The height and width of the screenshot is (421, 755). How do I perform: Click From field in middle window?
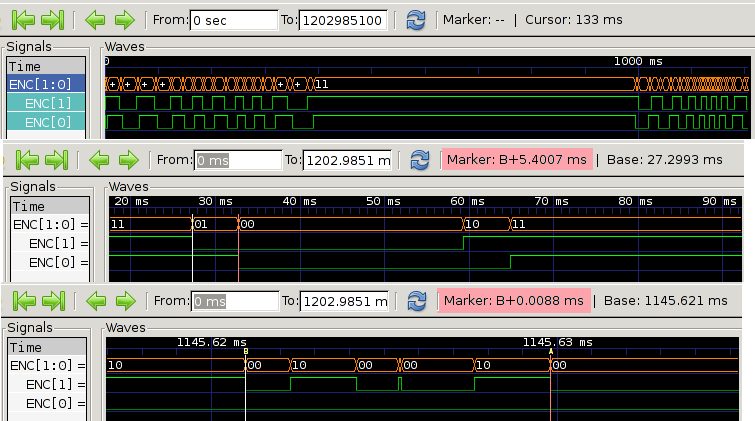238,160
